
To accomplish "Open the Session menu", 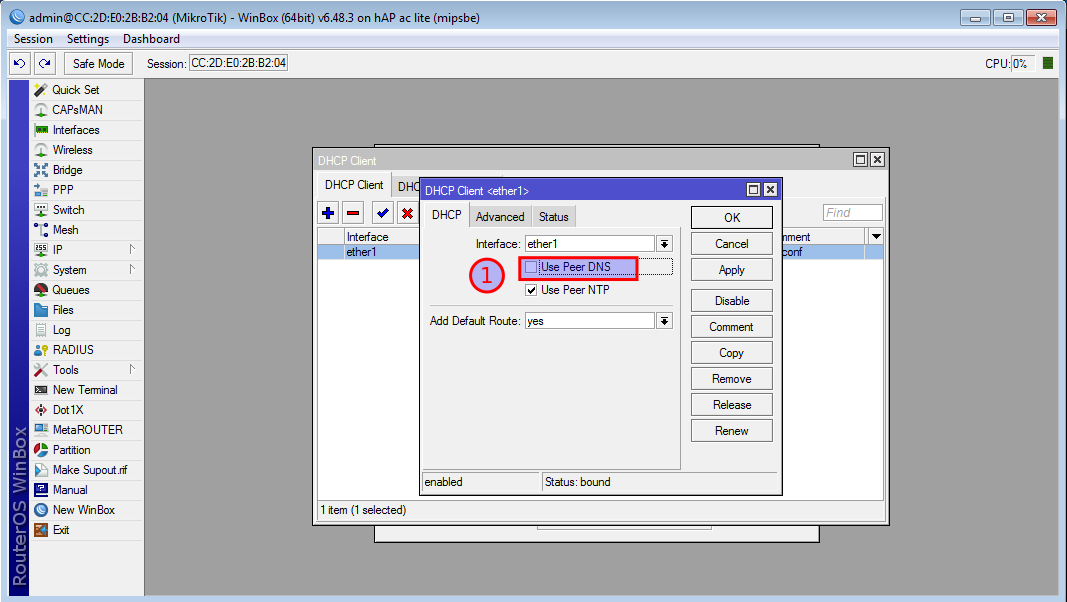I will (33, 39).
